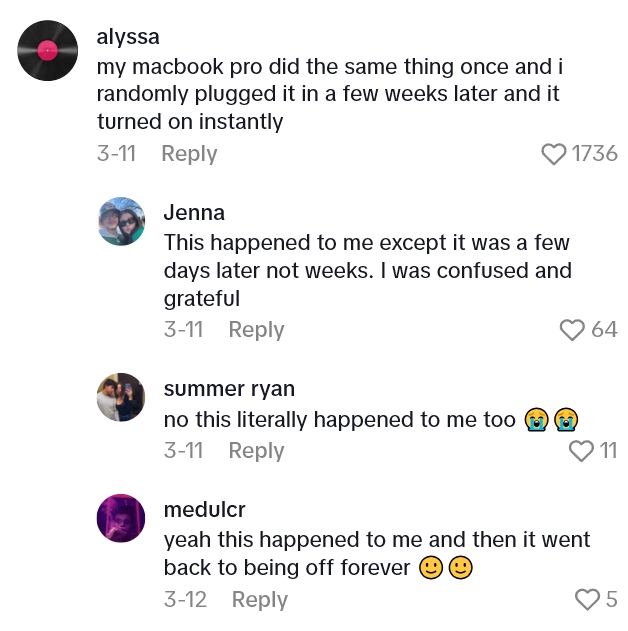The image size is (628, 631).
Task: Click the 3-12 date on medulcr's reply
Action: (x=186, y=600)
